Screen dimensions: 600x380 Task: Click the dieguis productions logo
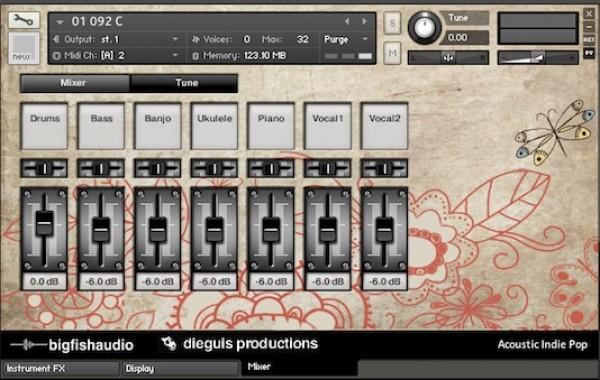pyautogui.click(x=240, y=344)
